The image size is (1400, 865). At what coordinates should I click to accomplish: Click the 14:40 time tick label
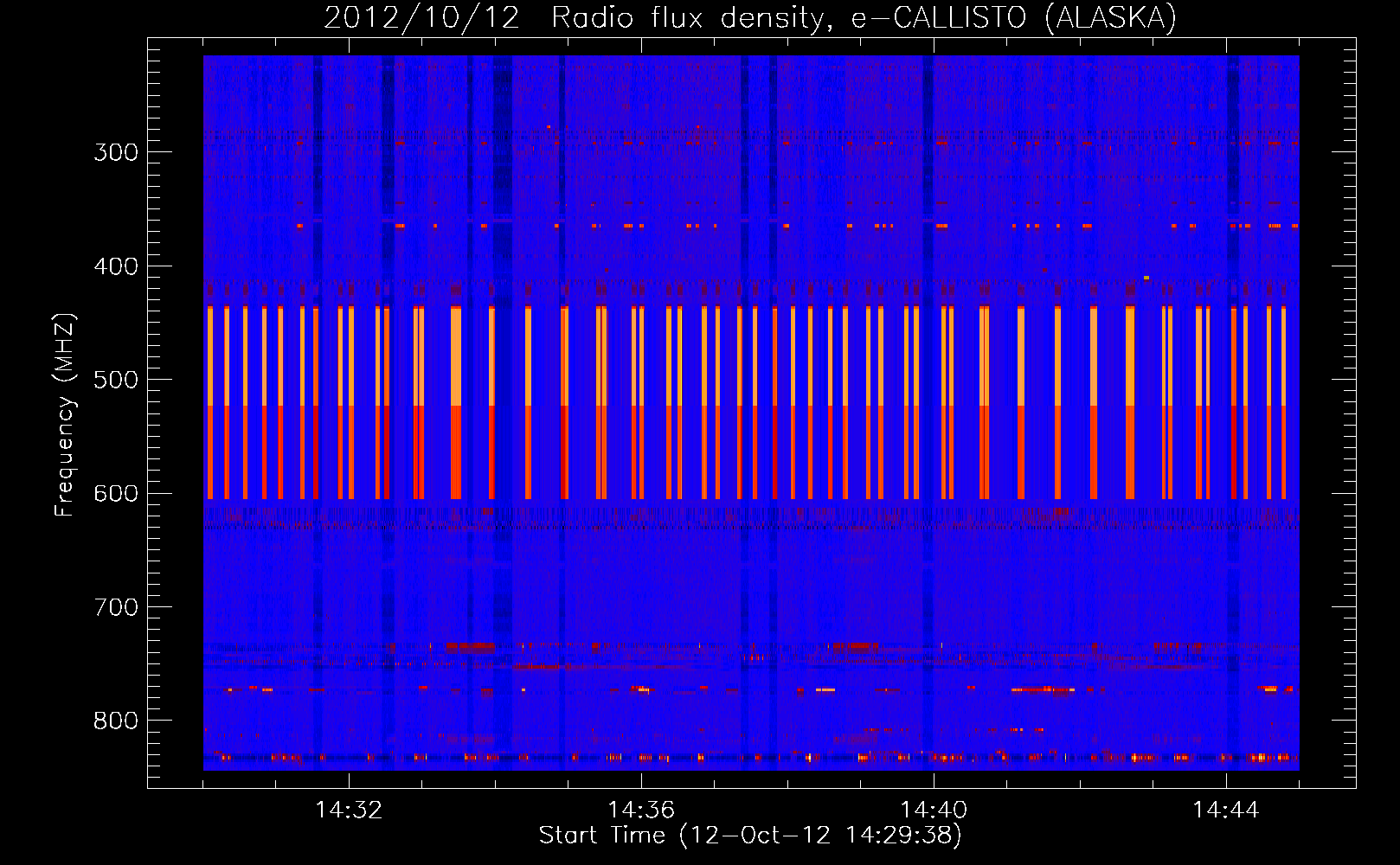click(934, 811)
